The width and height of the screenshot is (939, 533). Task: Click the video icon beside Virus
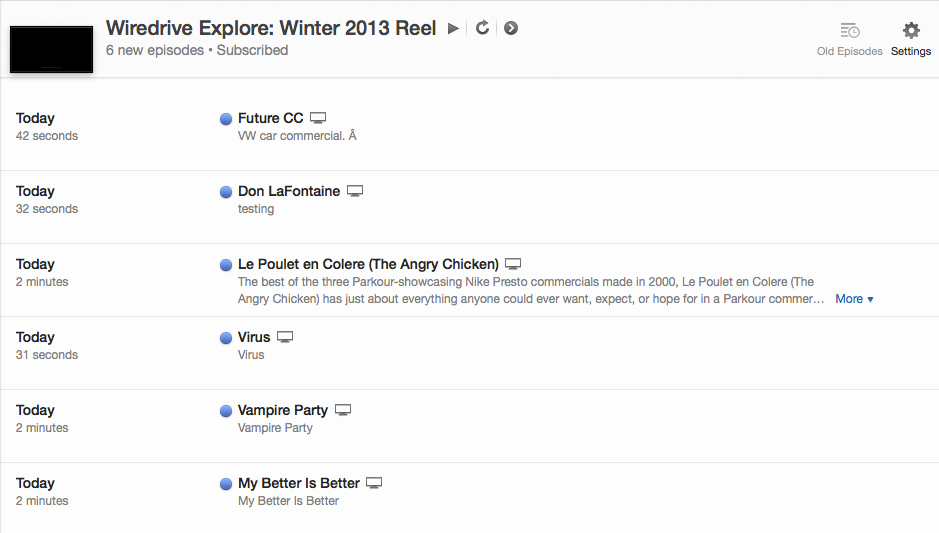point(285,337)
